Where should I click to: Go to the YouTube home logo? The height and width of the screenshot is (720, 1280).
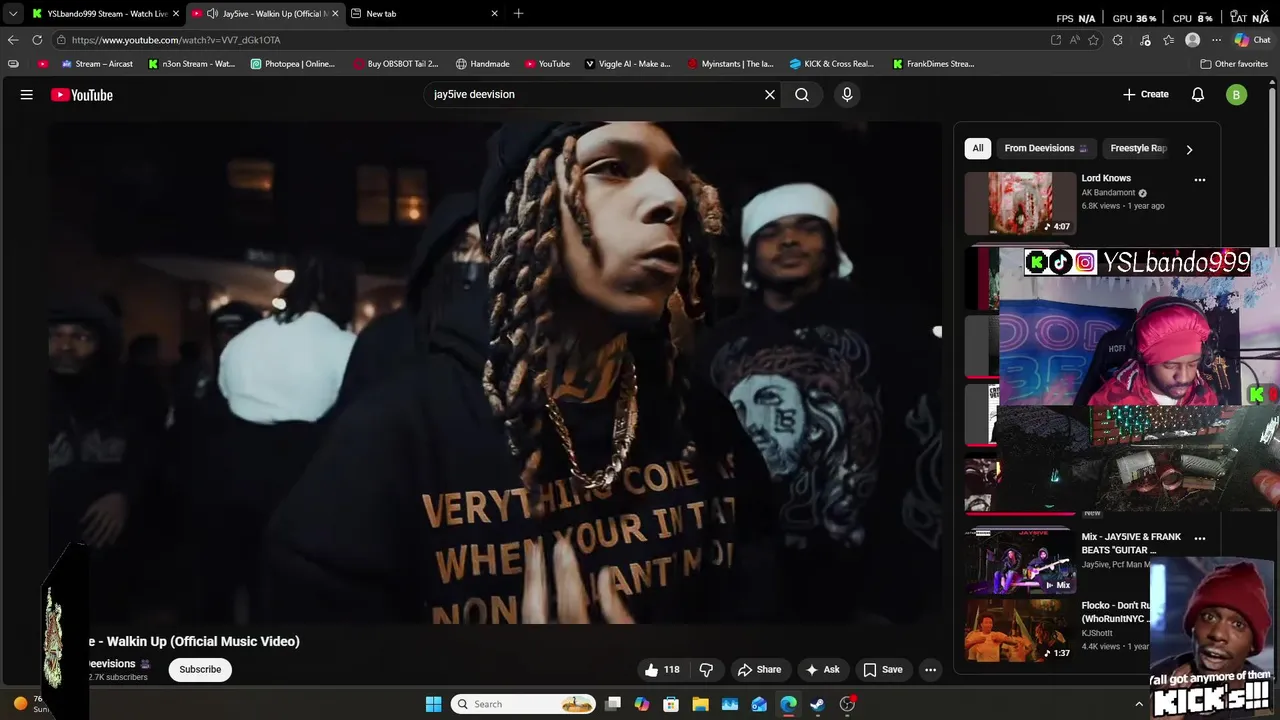click(82, 95)
